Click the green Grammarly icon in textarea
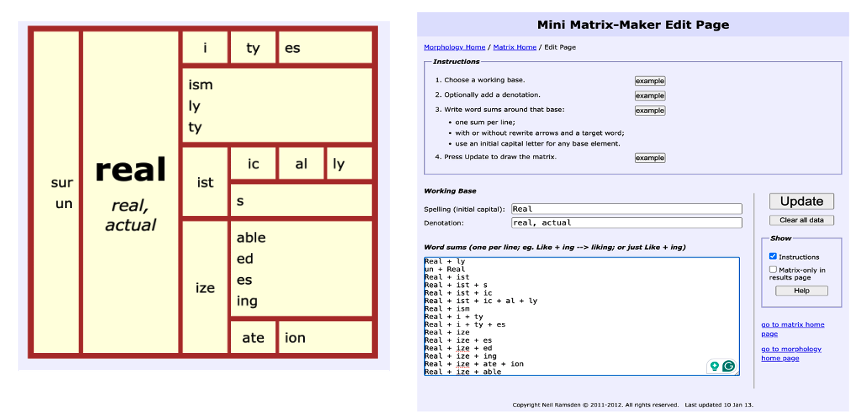The image size is (868, 415). click(729, 366)
